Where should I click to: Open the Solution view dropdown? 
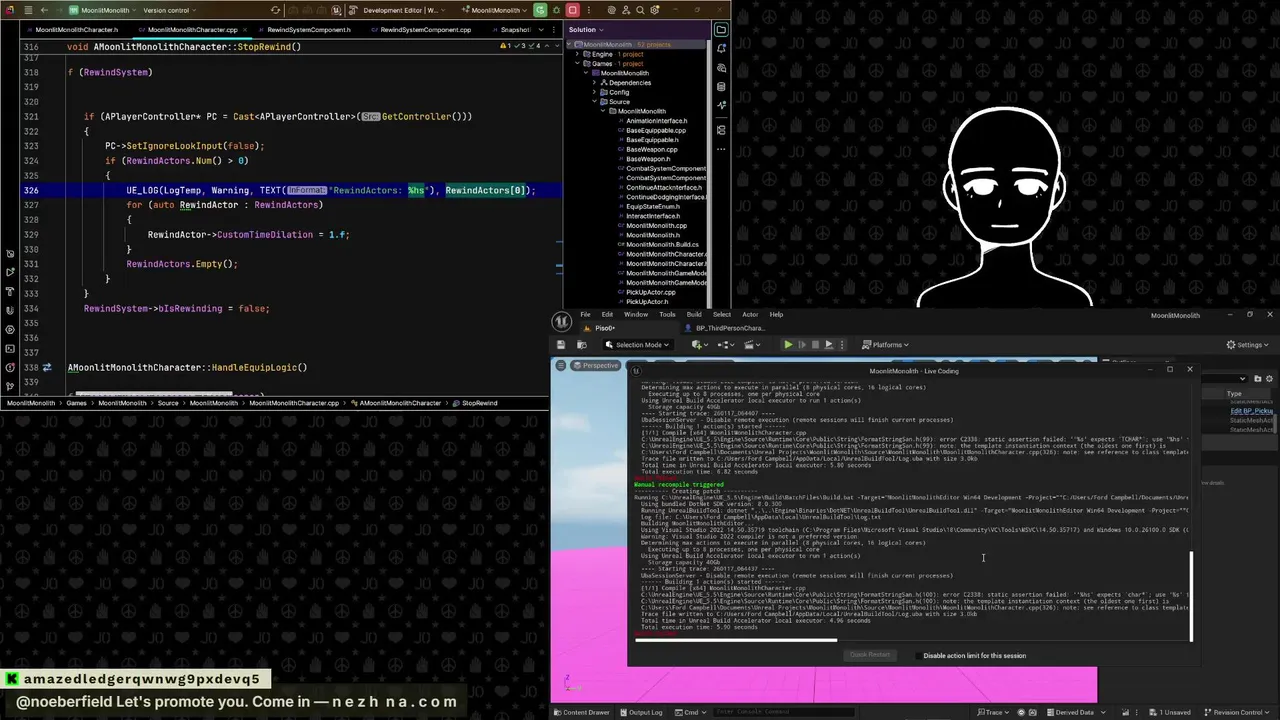tap(586, 29)
